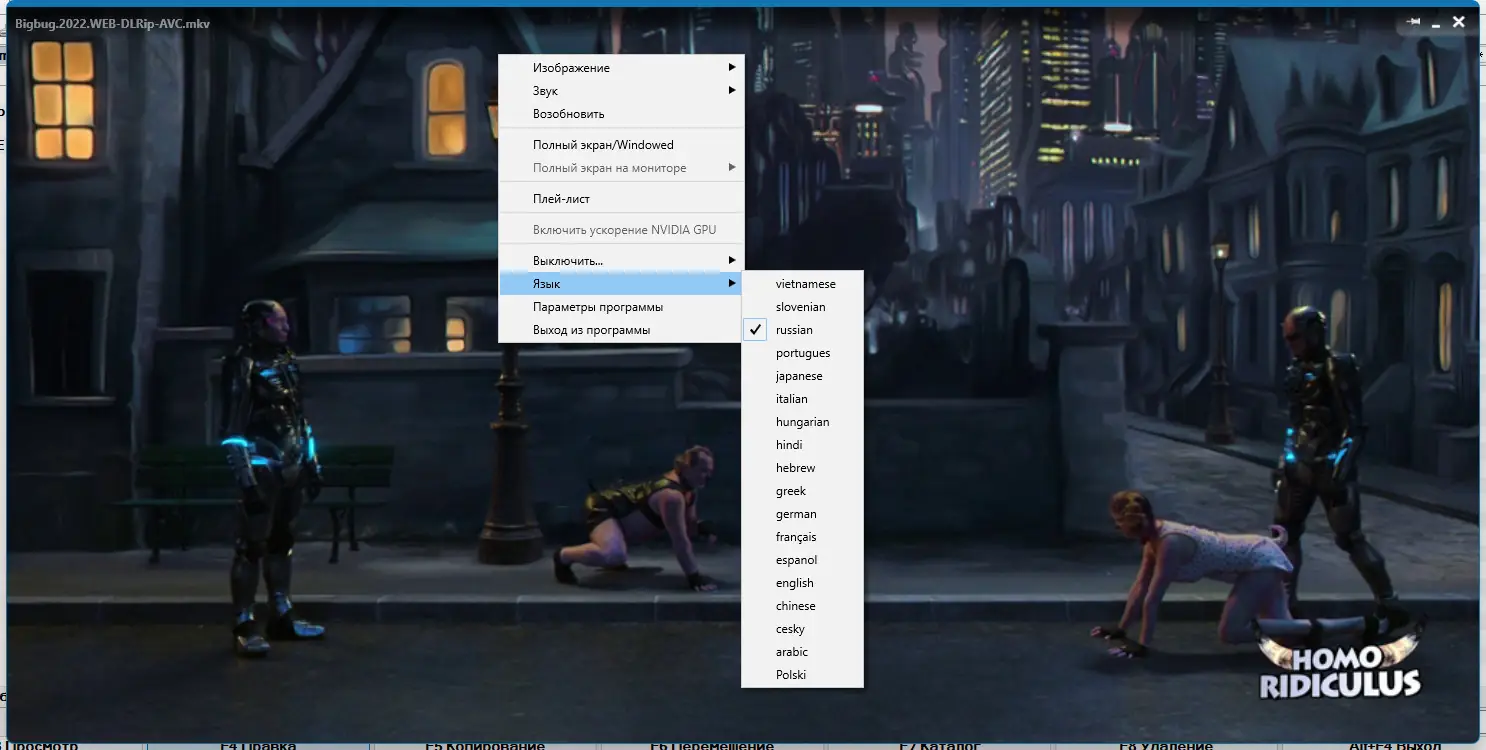This screenshot has width=1486, height=750.
Task: Select hebrew language
Action: click(802, 468)
